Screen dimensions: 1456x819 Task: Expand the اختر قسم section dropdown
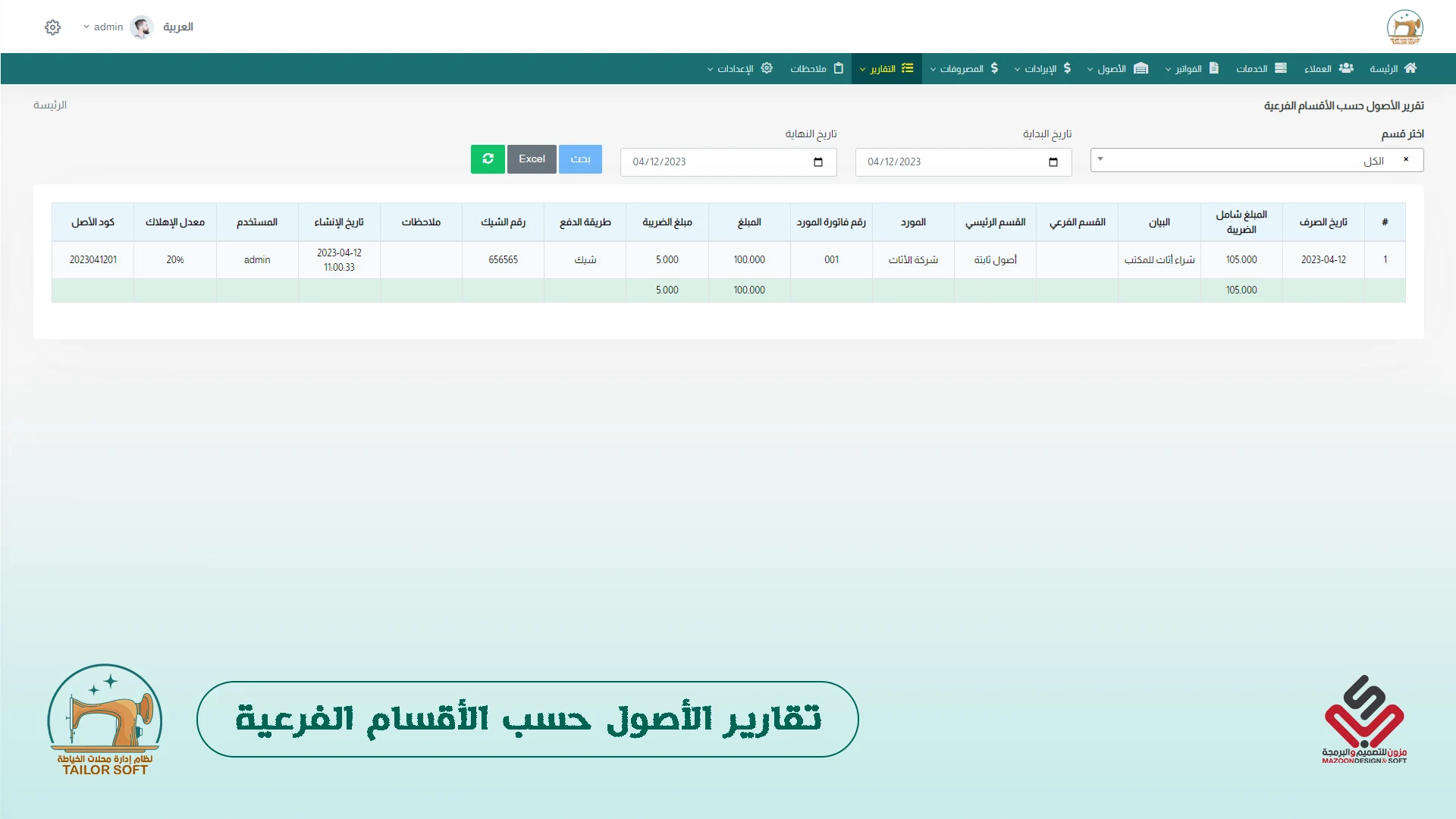coord(1100,159)
